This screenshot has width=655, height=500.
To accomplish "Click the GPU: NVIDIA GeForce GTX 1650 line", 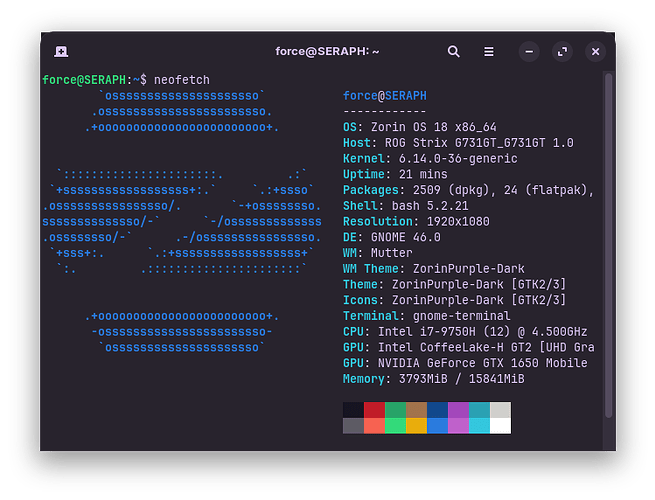I will click(x=465, y=363).
